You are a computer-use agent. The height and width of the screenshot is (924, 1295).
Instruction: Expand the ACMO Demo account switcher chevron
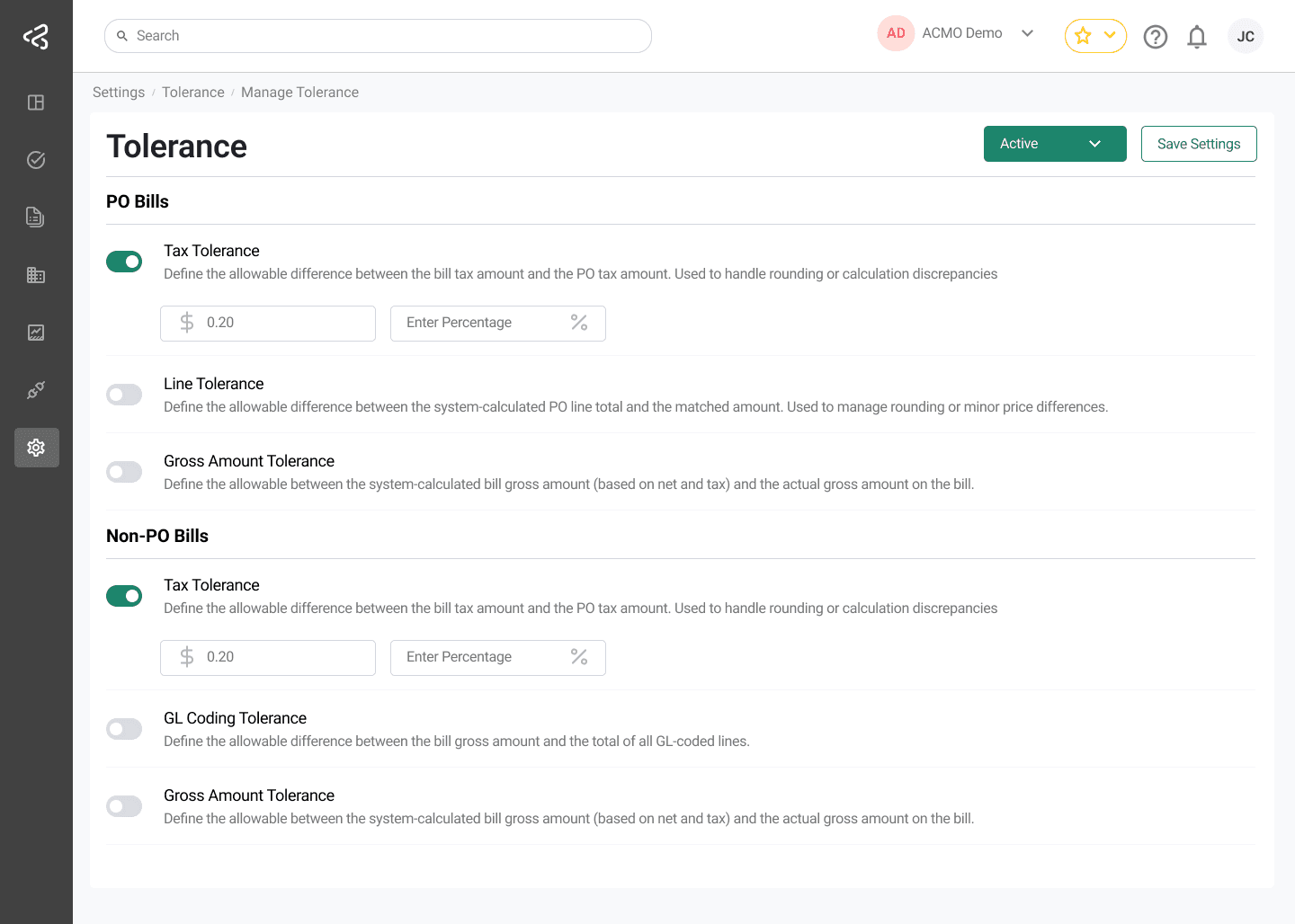(1028, 33)
